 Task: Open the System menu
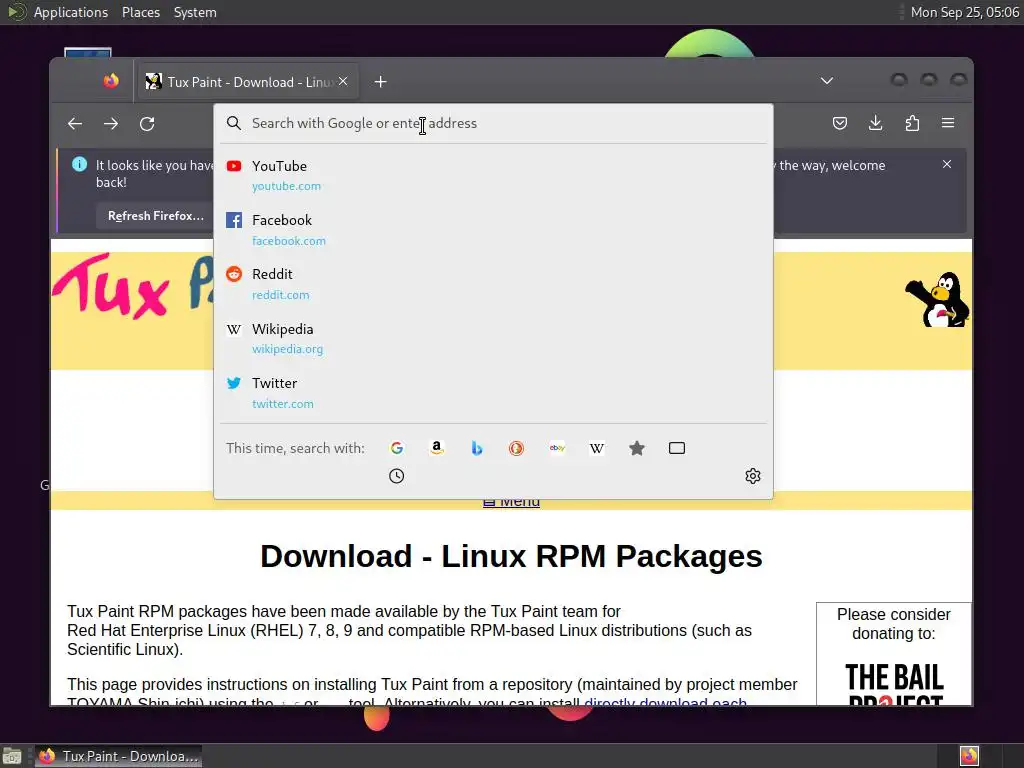coord(195,12)
